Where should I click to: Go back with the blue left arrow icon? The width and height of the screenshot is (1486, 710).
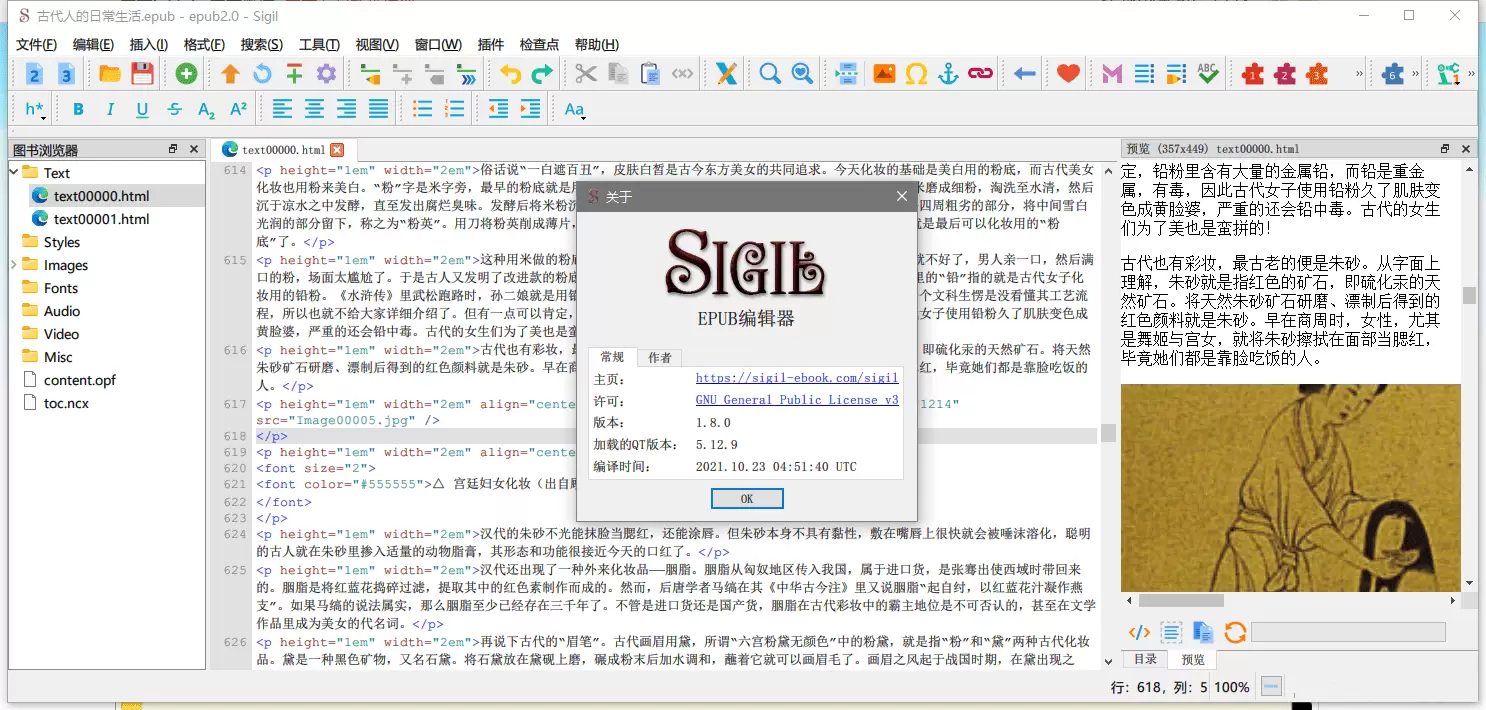tap(1024, 73)
